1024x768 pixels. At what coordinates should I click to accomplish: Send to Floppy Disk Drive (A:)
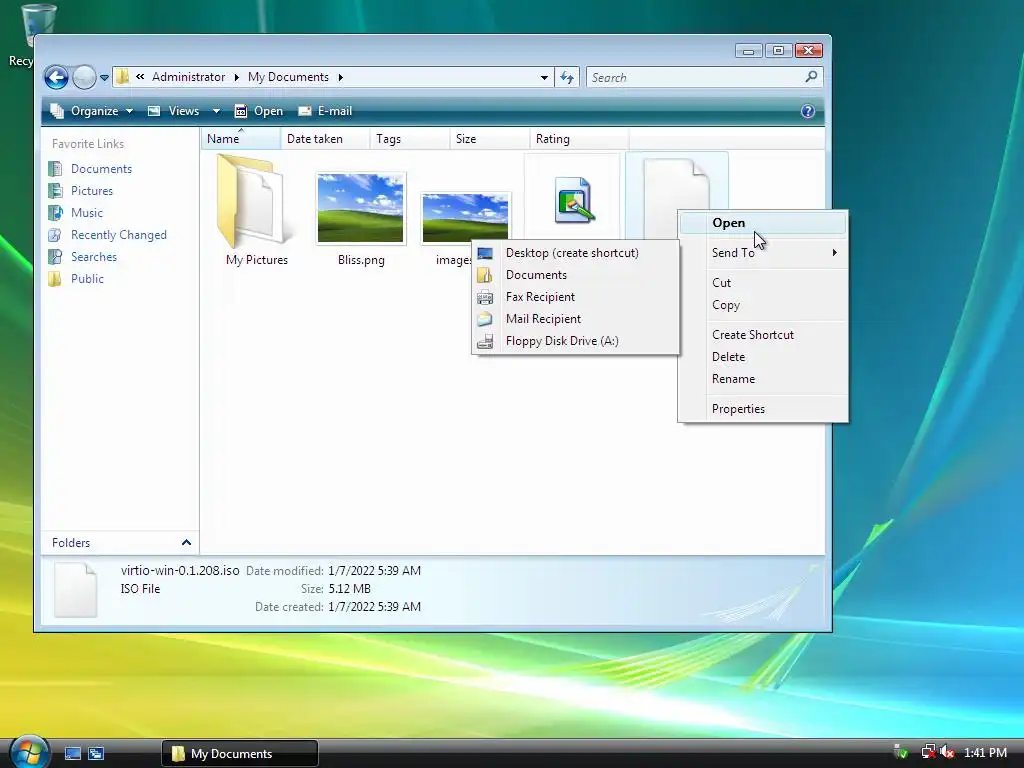575,341
